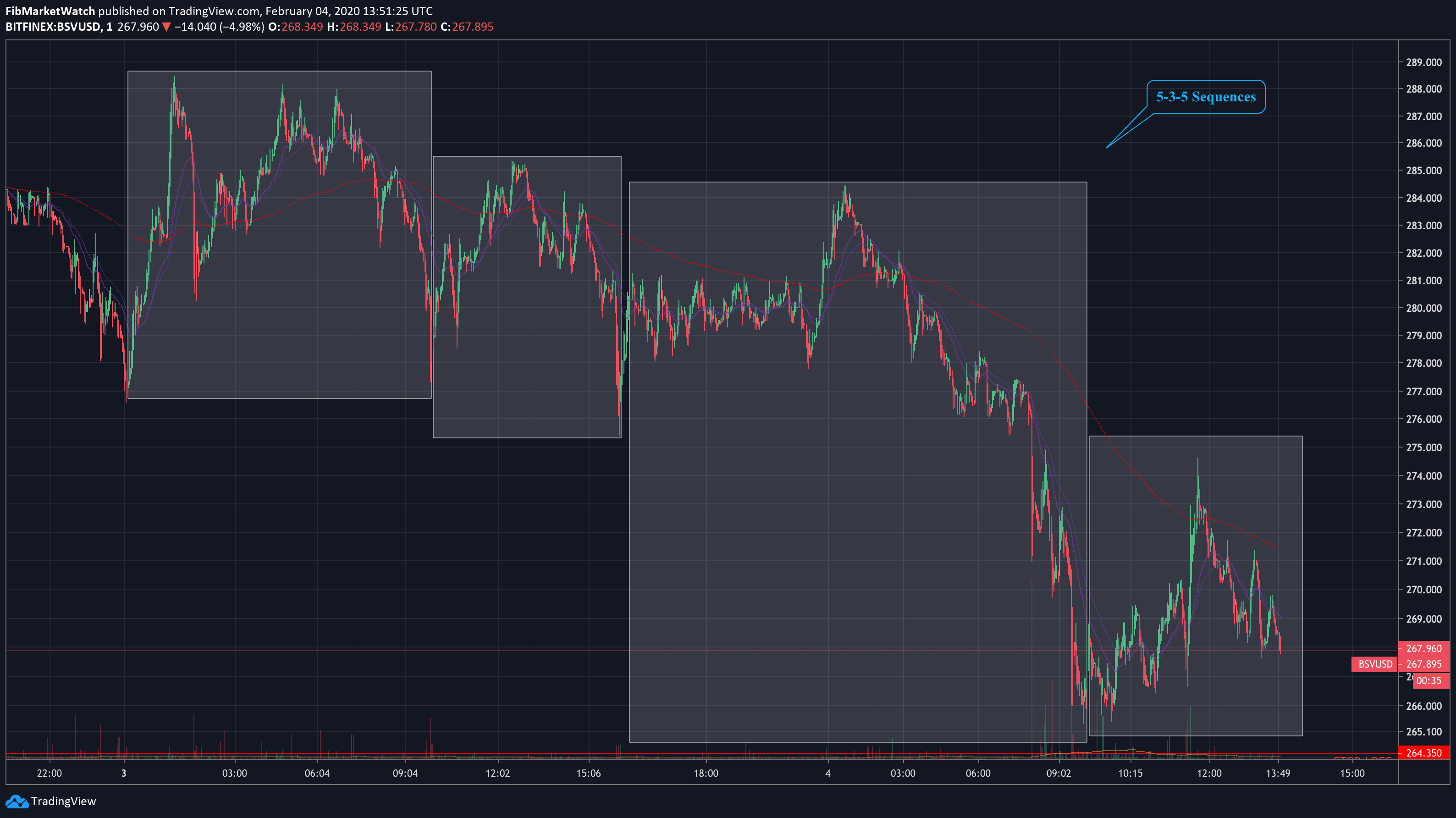This screenshot has height=818, width=1456.
Task: Click the −14.040 (−4.98%) change text
Action: (219, 27)
